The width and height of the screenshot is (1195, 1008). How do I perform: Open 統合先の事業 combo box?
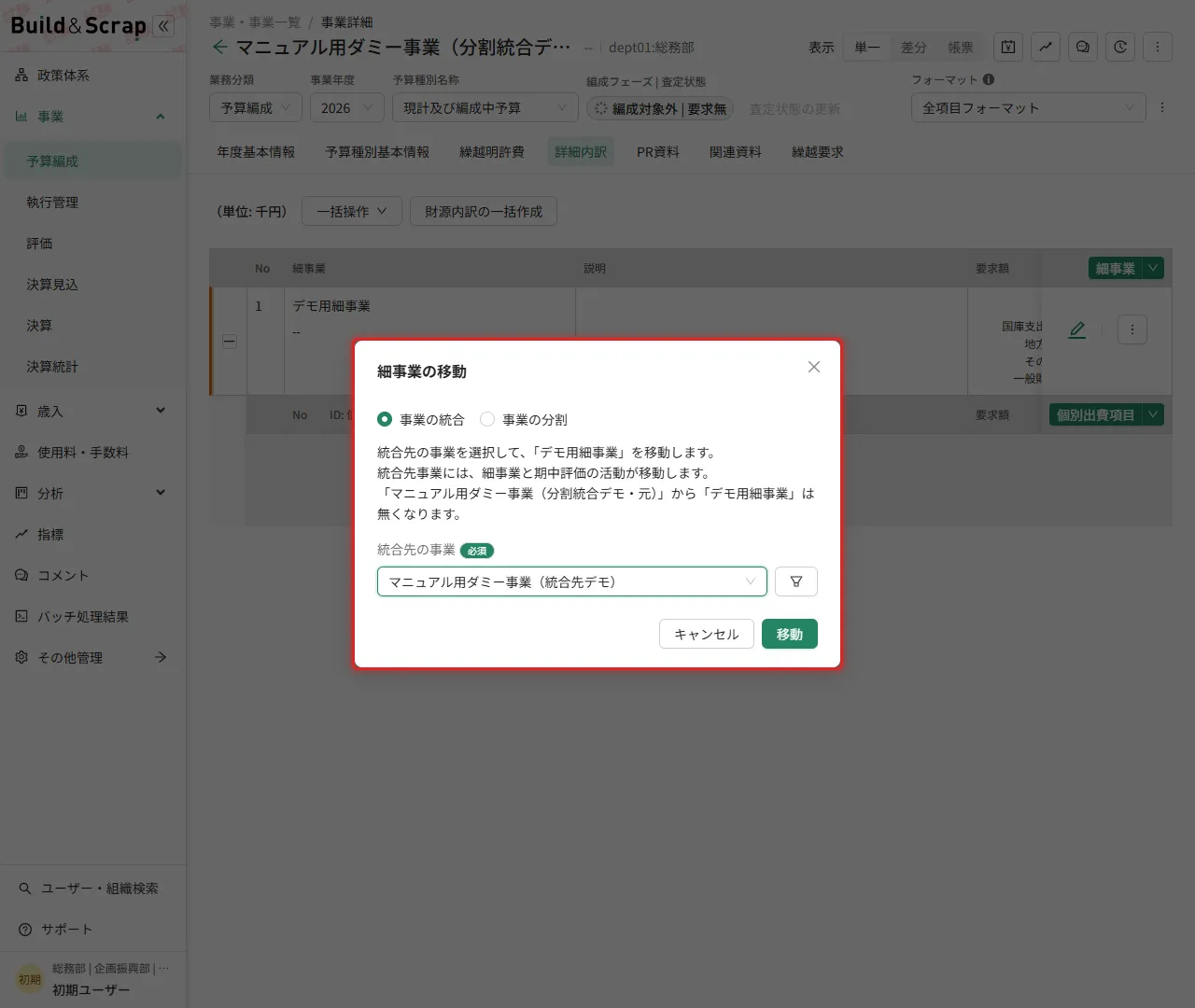click(x=572, y=581)
